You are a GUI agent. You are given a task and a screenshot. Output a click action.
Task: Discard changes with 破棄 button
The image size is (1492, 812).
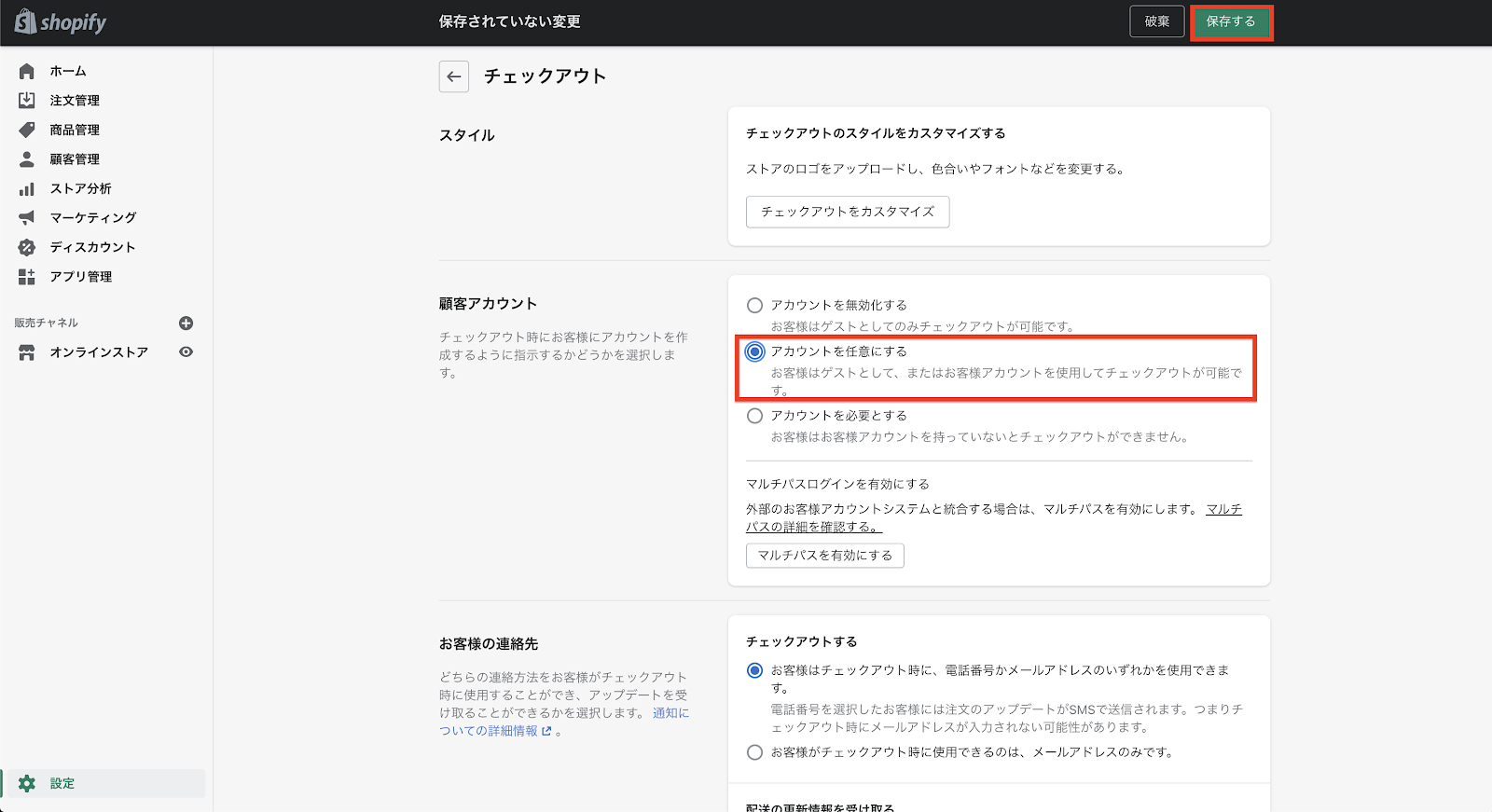(1156, 21)
